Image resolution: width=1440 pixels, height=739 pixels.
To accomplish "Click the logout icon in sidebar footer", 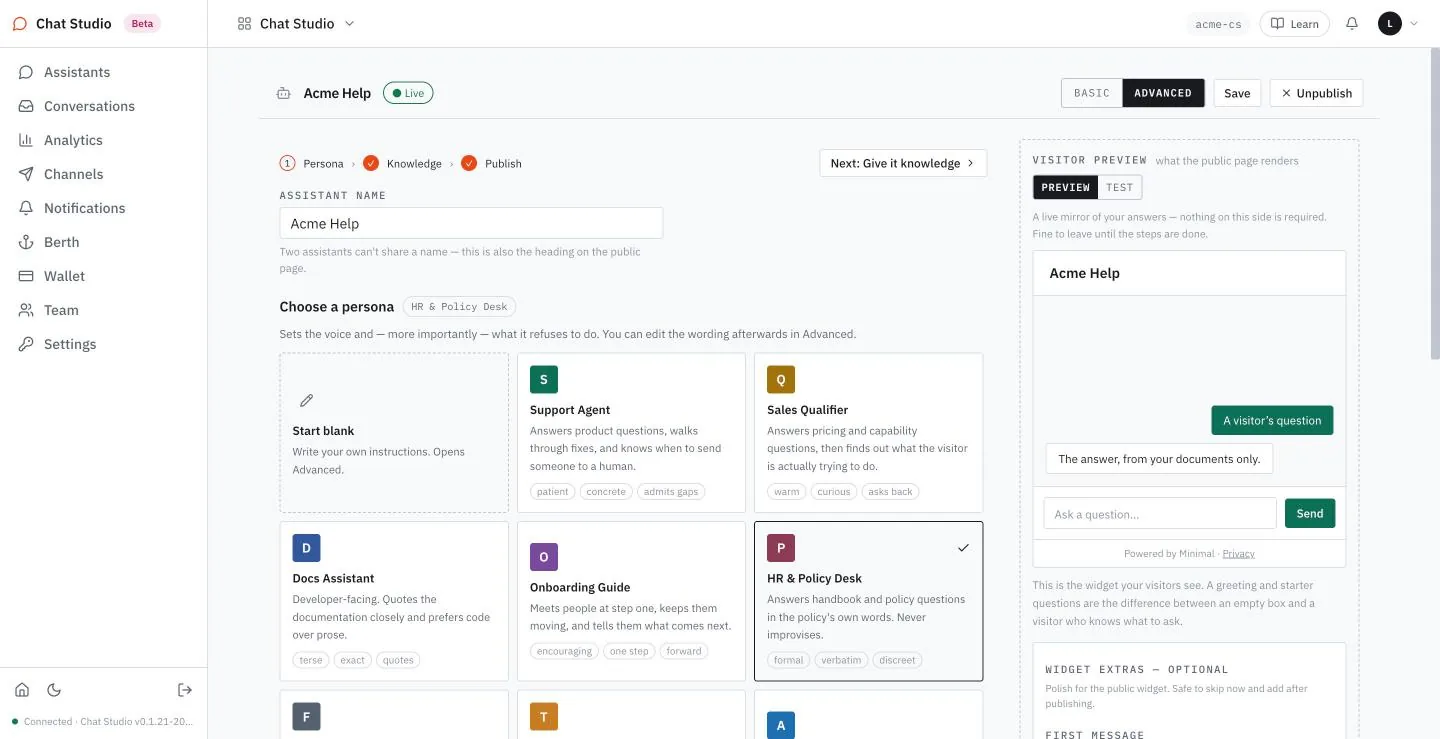I will pos(185,690).
